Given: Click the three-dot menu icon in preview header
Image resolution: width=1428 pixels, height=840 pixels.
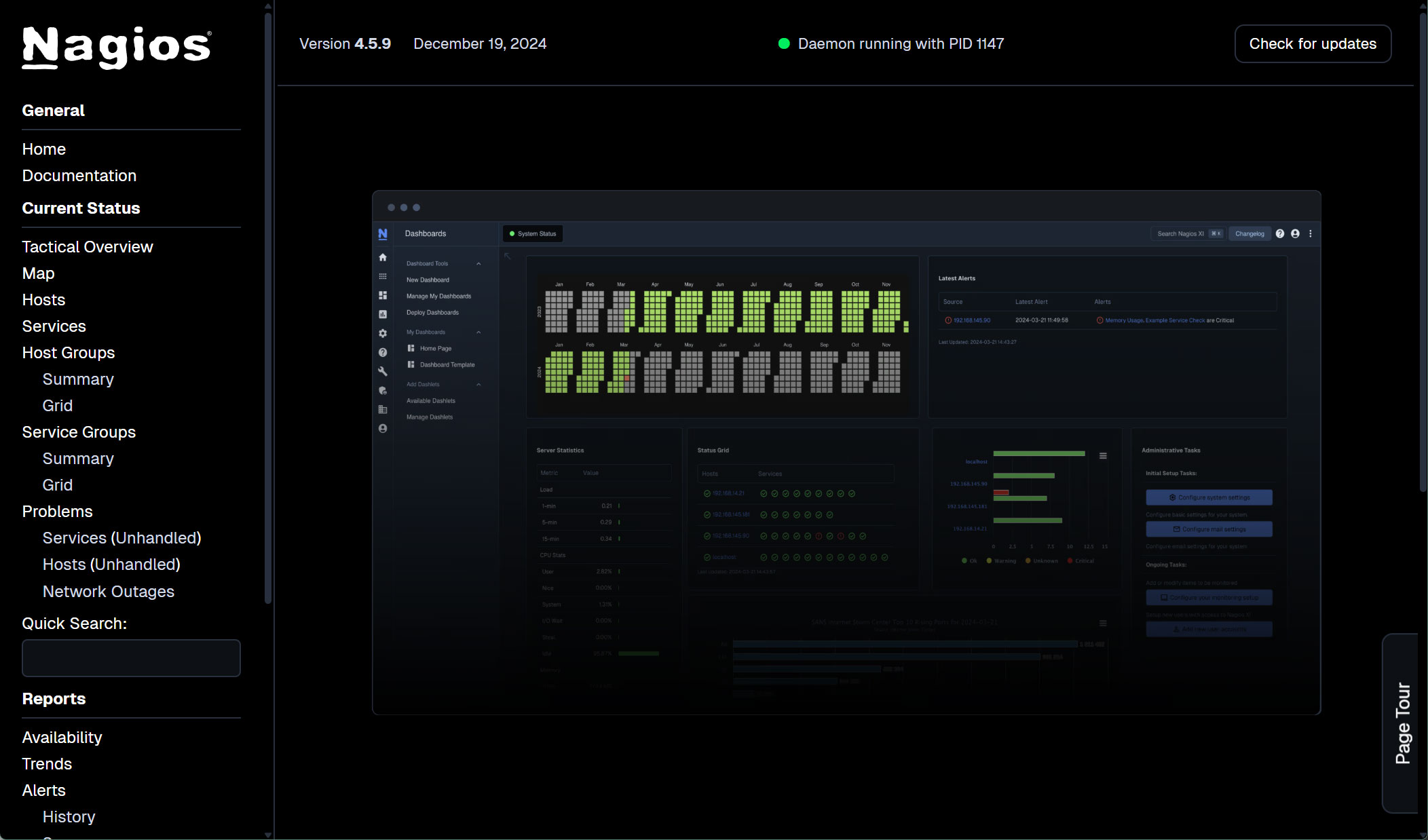Looking at the screenshot, I should pyautogui.click(x=1310, y=233).
